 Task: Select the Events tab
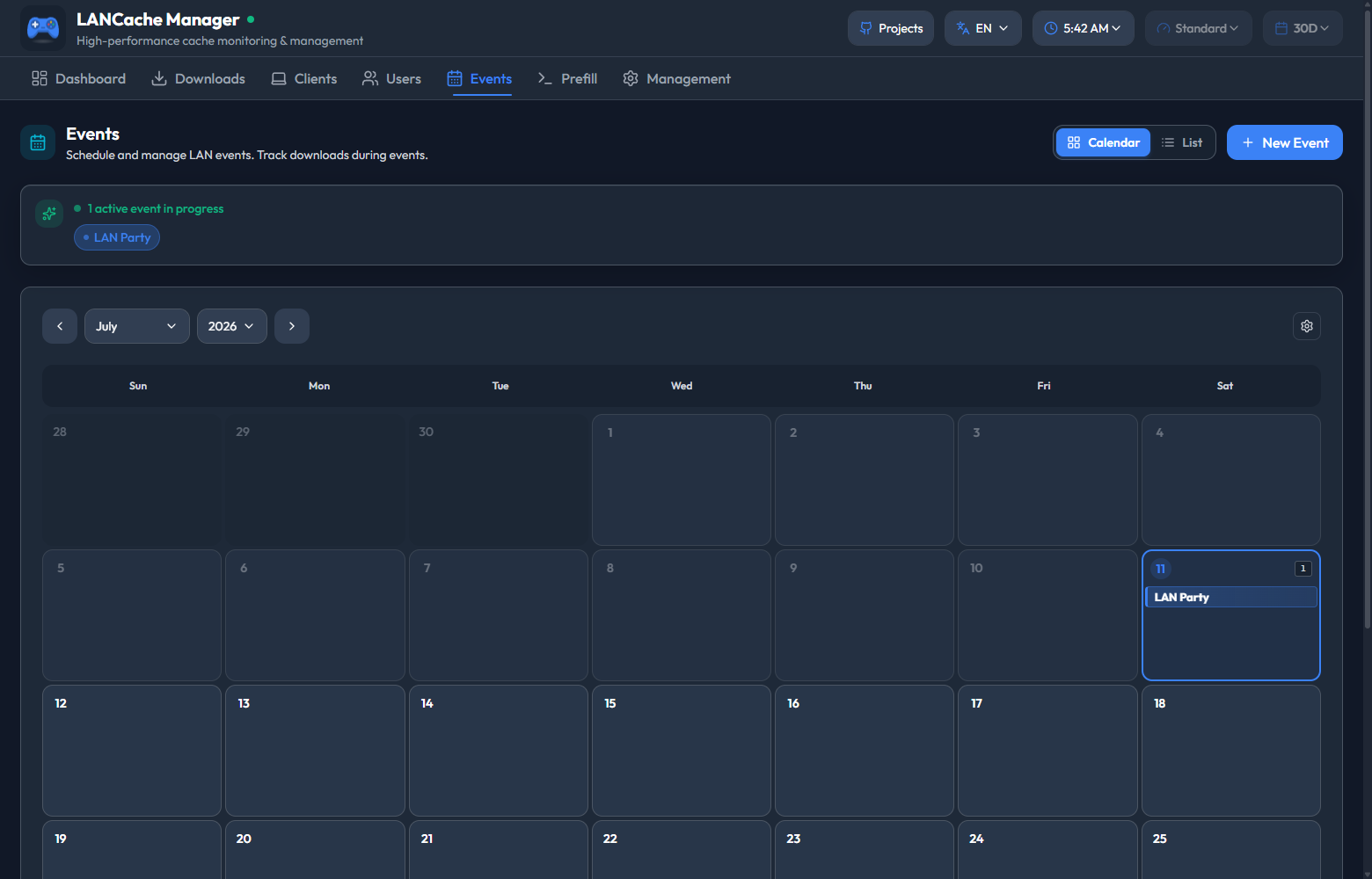(479, 79)
